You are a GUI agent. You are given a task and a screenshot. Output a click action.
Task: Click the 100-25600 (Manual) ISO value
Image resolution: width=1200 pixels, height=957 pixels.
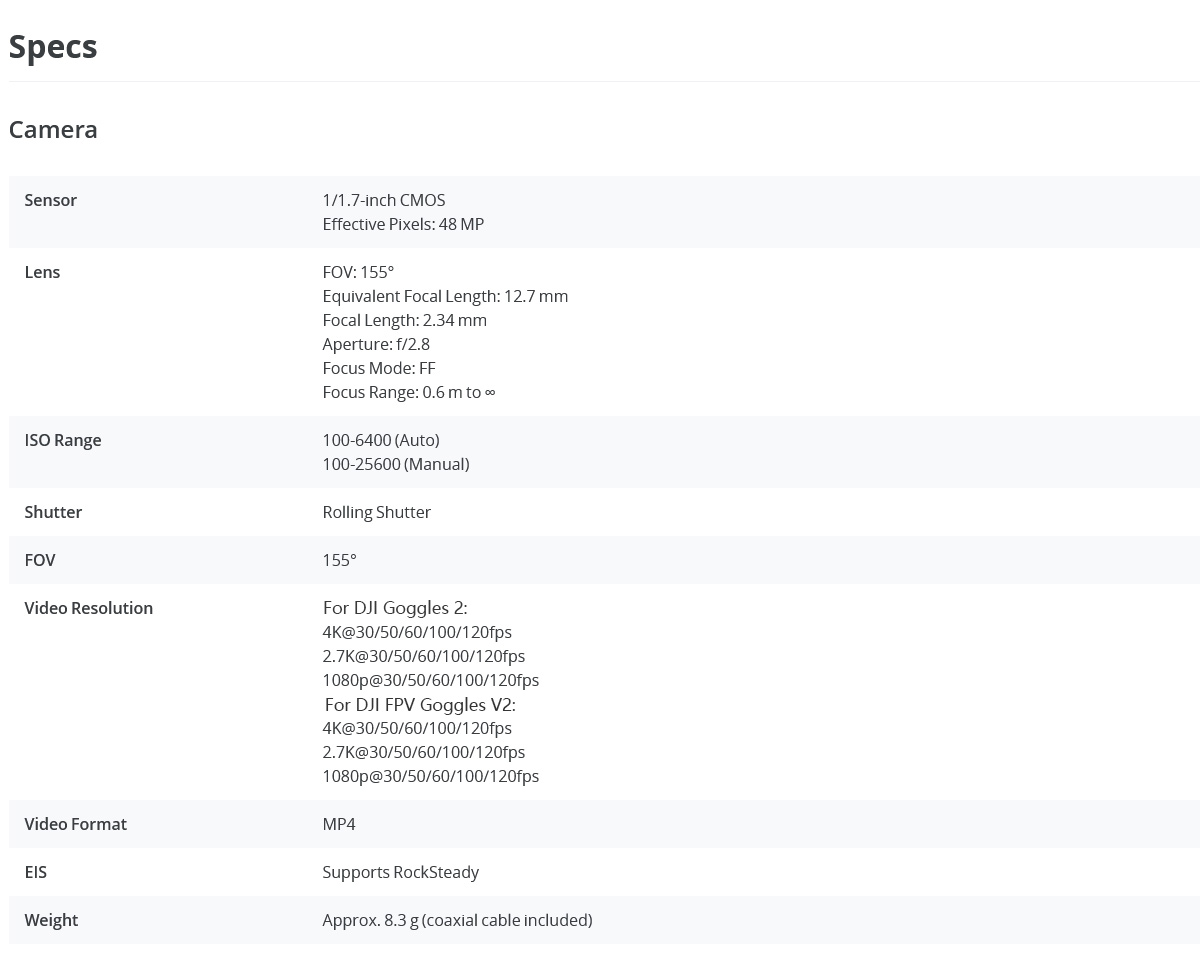pos(395,464)
